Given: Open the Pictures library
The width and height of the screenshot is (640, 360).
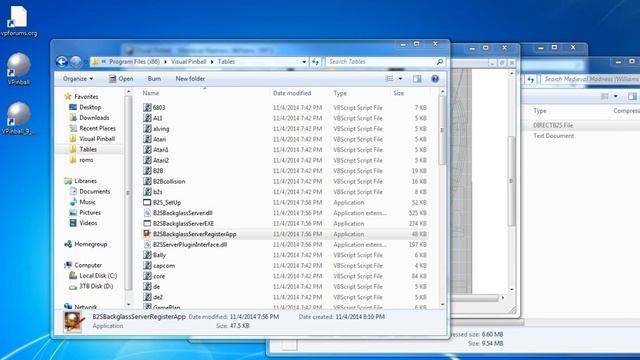Looking at the screenshot, I should click(x=85, y=213).
